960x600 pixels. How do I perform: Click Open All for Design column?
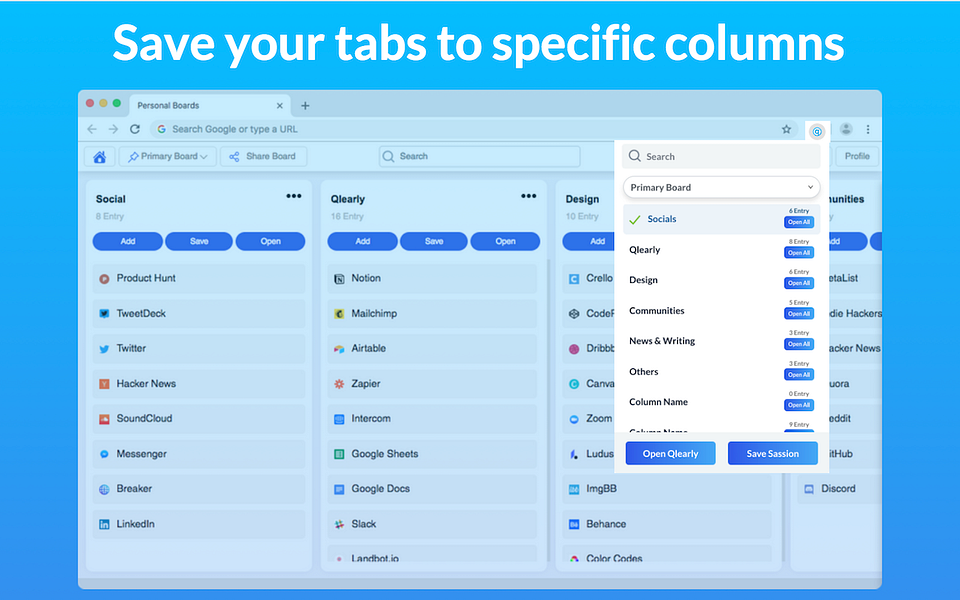799,283
